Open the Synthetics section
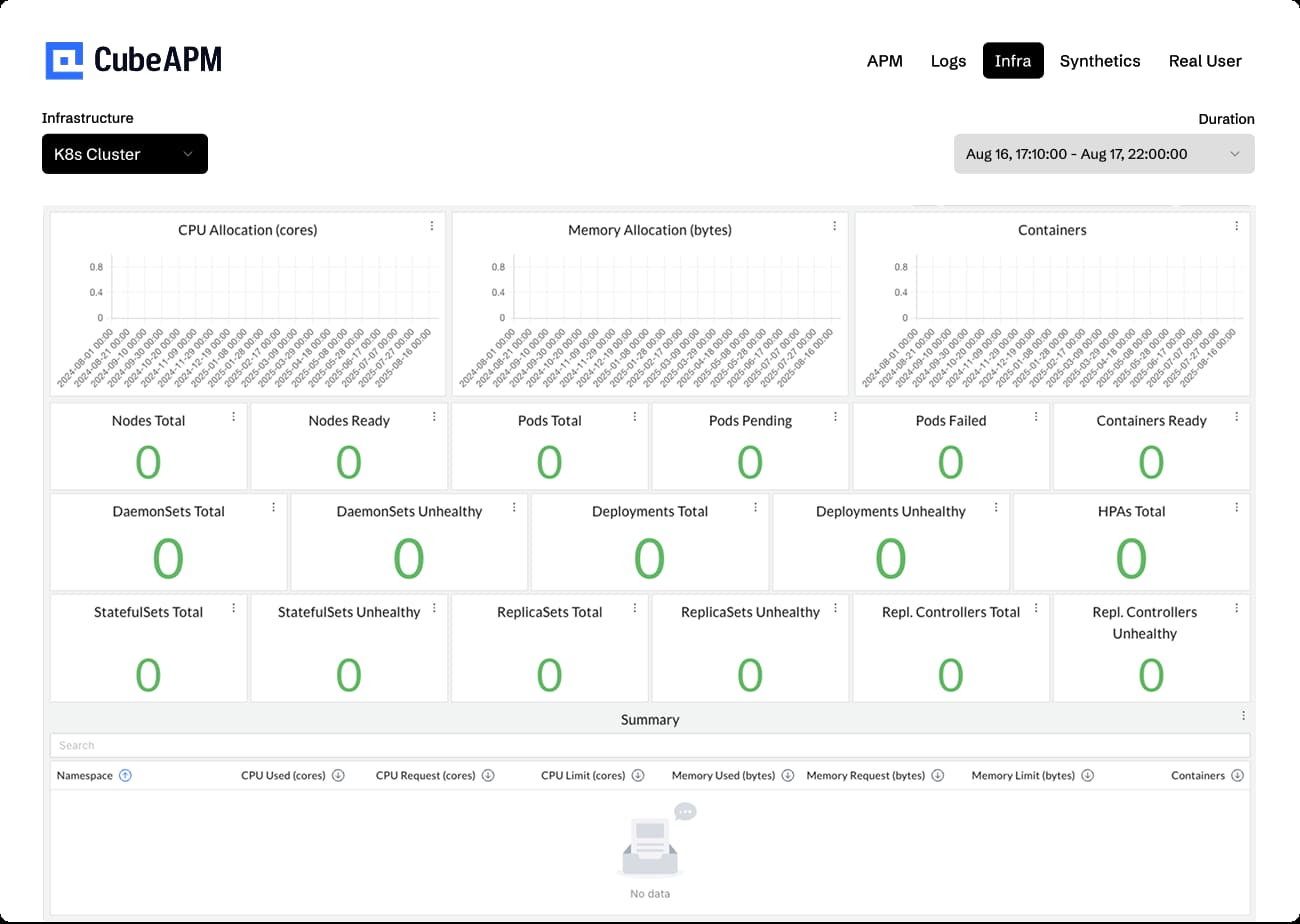This screenshot has width=1300, height=924. (x=1100, y=60)
